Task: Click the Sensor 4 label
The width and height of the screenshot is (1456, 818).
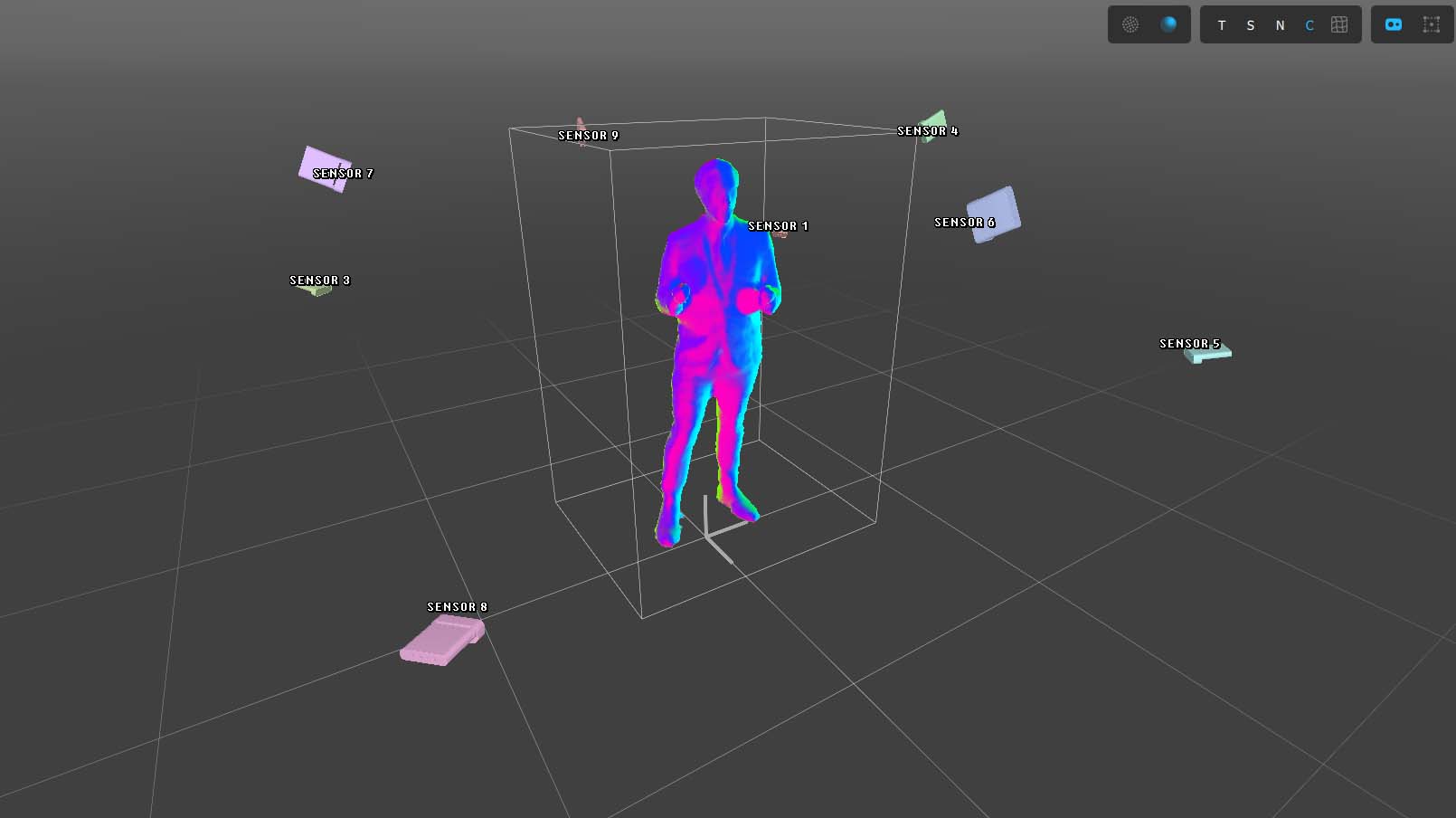Action: pyautogui.click(x=927, y=131)
